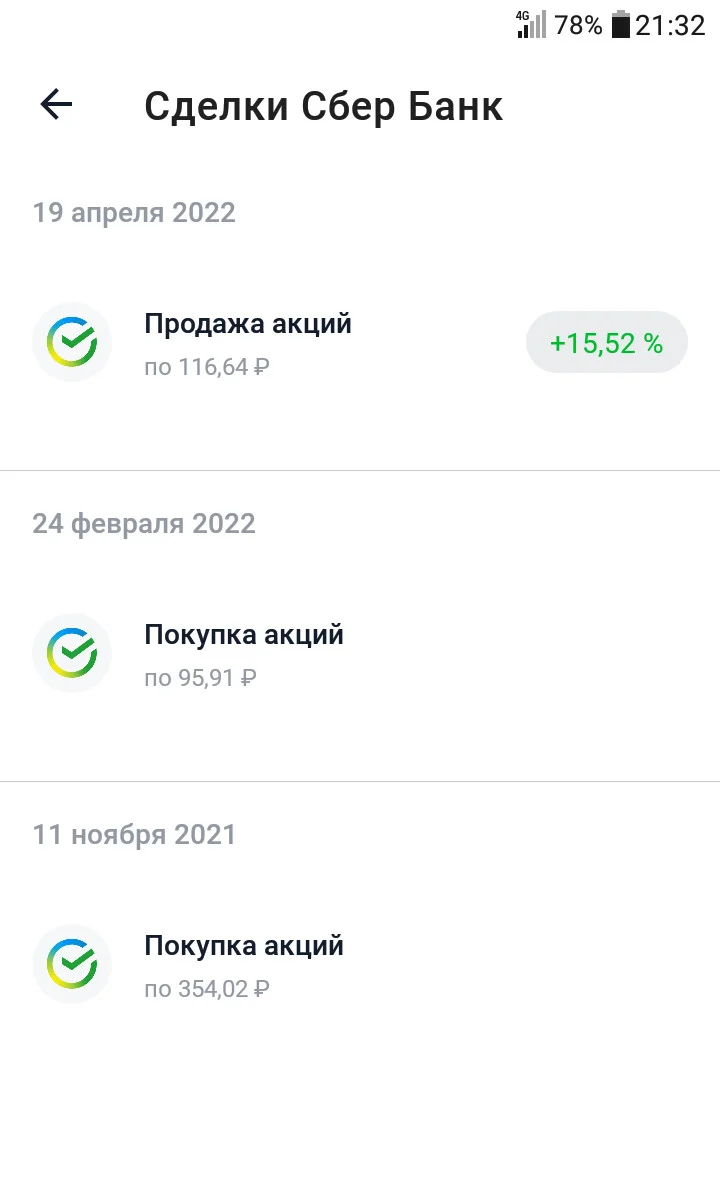Tap the price по 116,64 ₽

[x=207, y=367]
